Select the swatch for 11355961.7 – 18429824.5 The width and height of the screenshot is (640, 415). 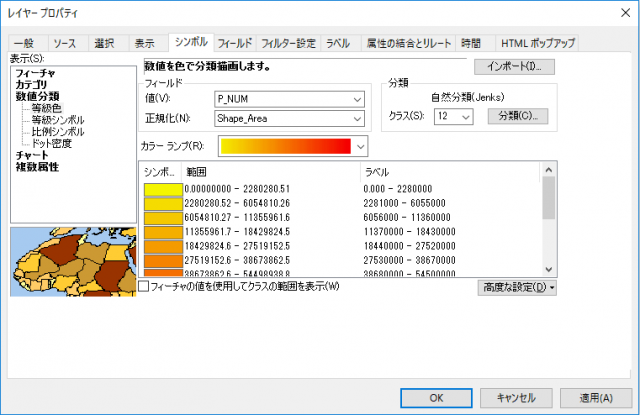click(163, 232)
